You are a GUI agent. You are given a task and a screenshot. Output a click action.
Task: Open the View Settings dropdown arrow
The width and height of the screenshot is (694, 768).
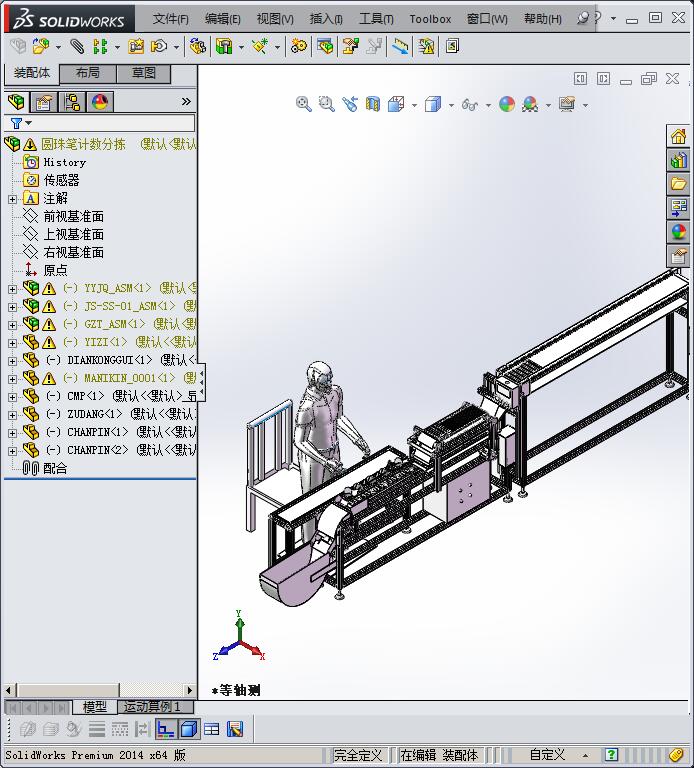point(585,105)
